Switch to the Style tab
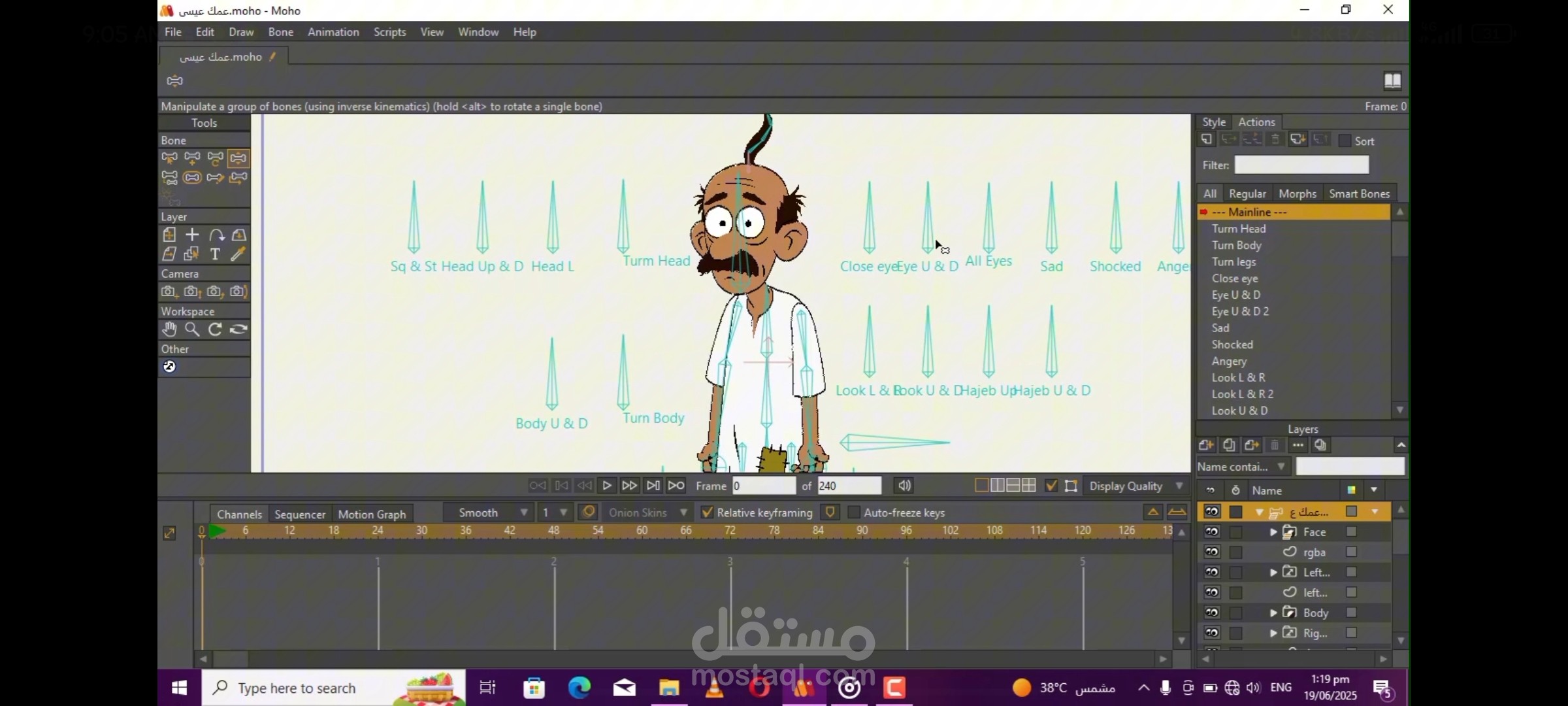This screenshot has height=706, width=1568. tap(1214, 122)
